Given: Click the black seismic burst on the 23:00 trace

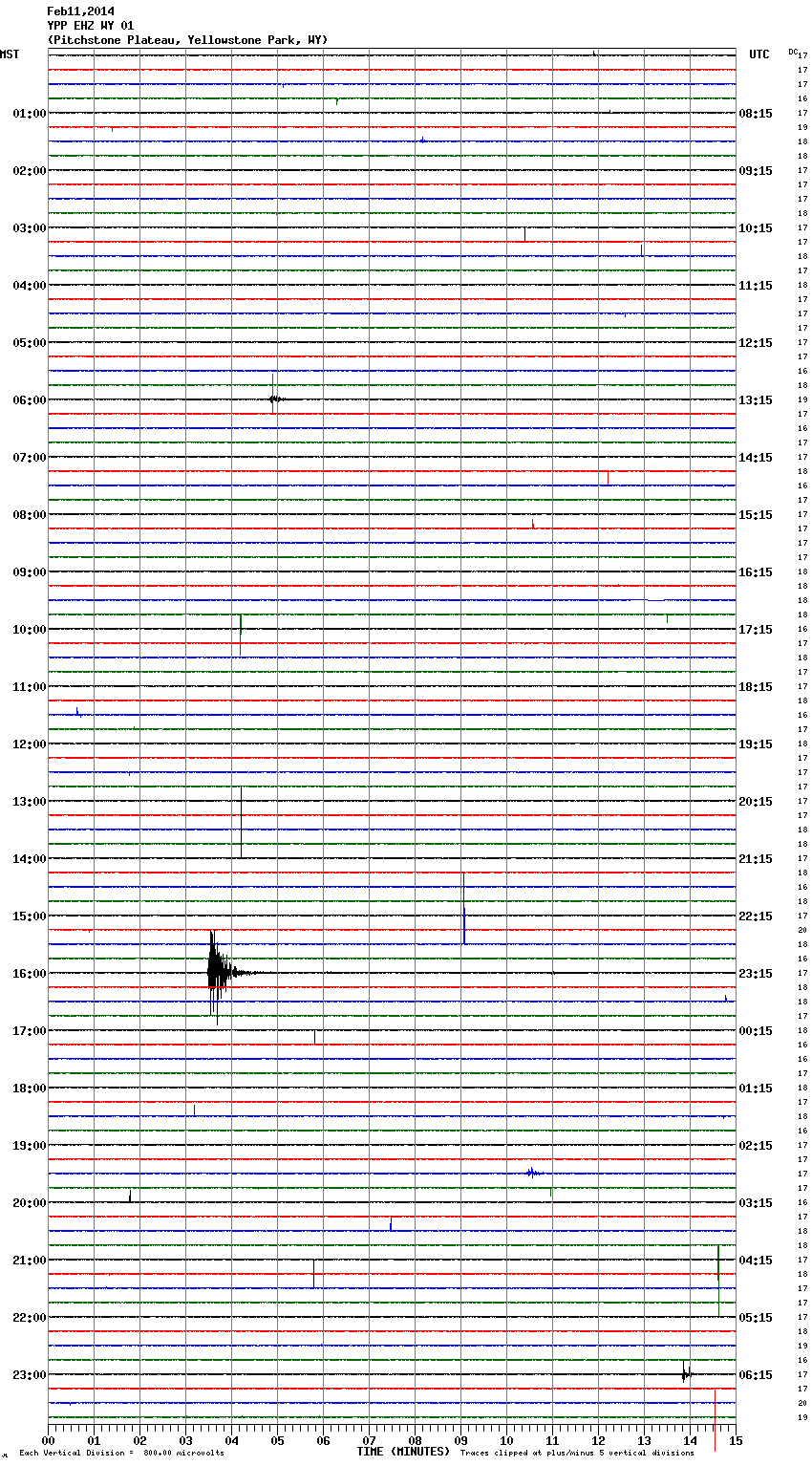Looking at the screenshot, I should pyautogui.click(x=685, y=1374).
